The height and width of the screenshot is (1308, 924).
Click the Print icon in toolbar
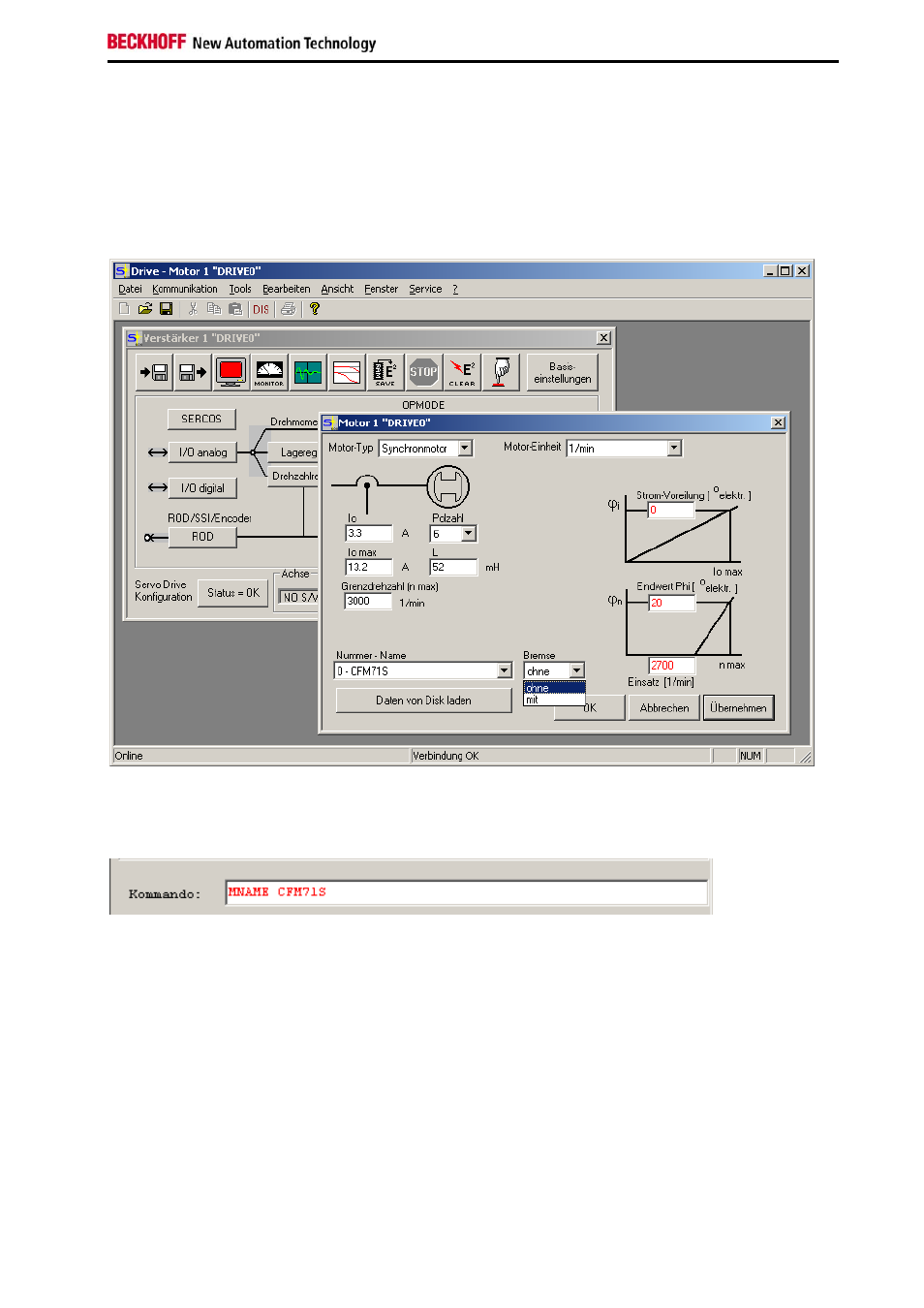click(288, 309)
